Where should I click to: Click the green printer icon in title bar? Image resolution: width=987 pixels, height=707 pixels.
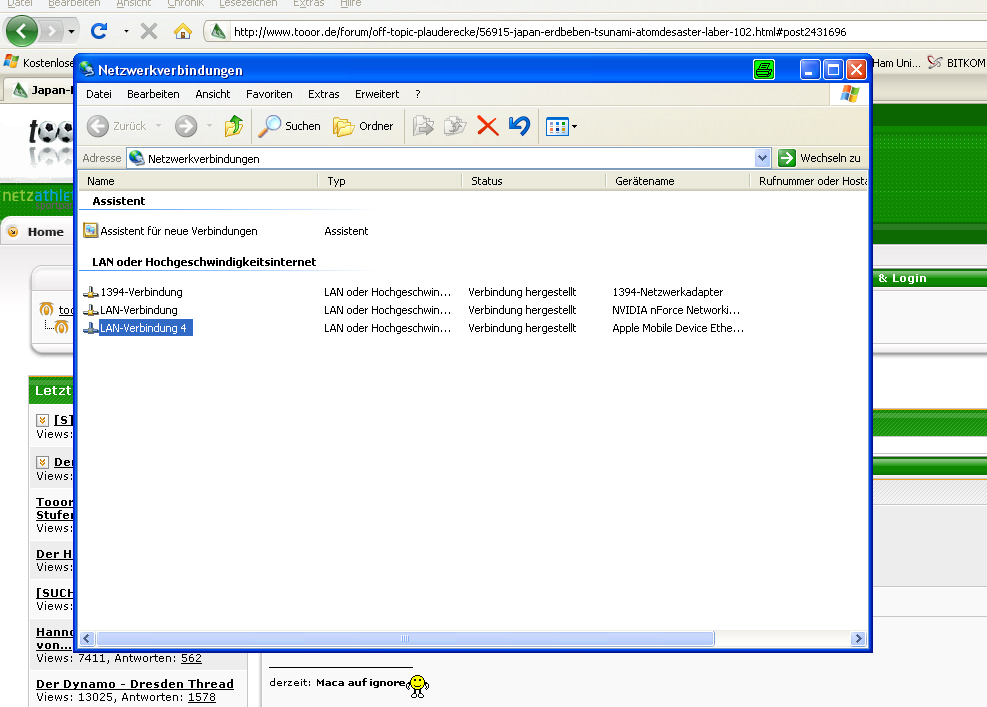pos(764,70)
